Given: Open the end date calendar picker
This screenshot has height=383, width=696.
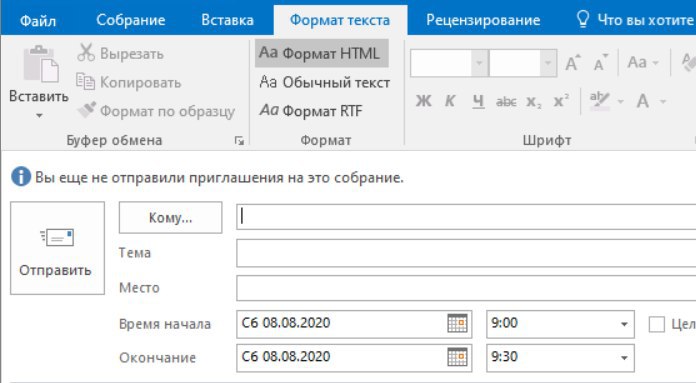Looking at the screenshot, I should tap(457, 357).
